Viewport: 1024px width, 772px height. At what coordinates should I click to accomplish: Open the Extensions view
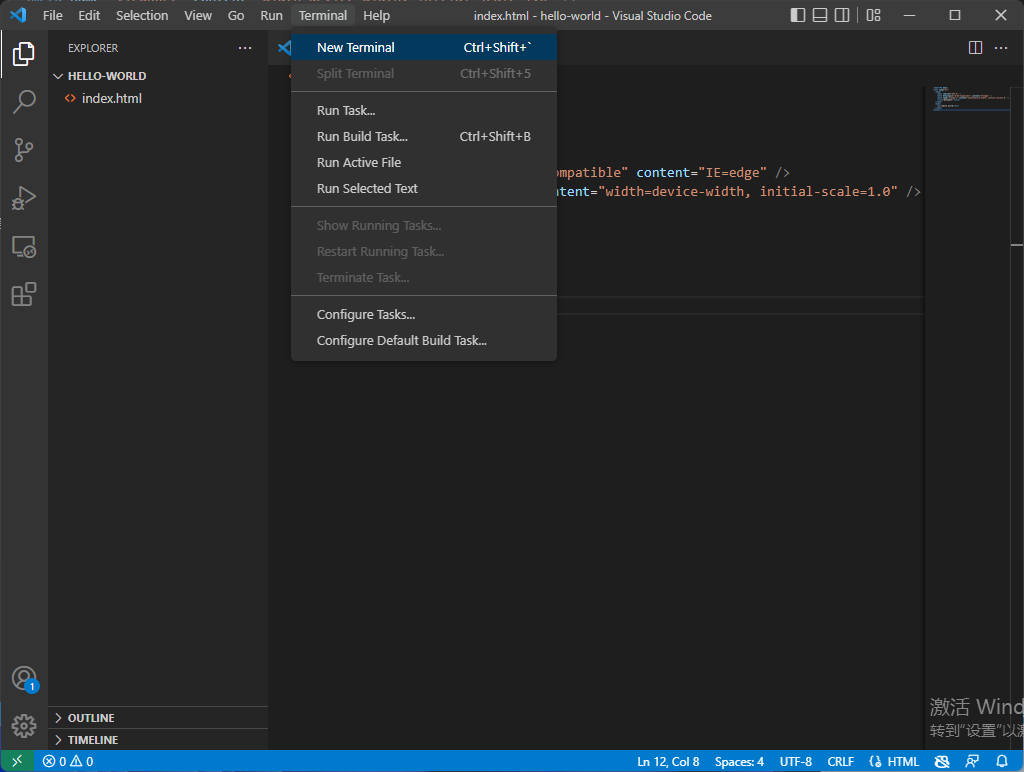(x=24, y=295)
